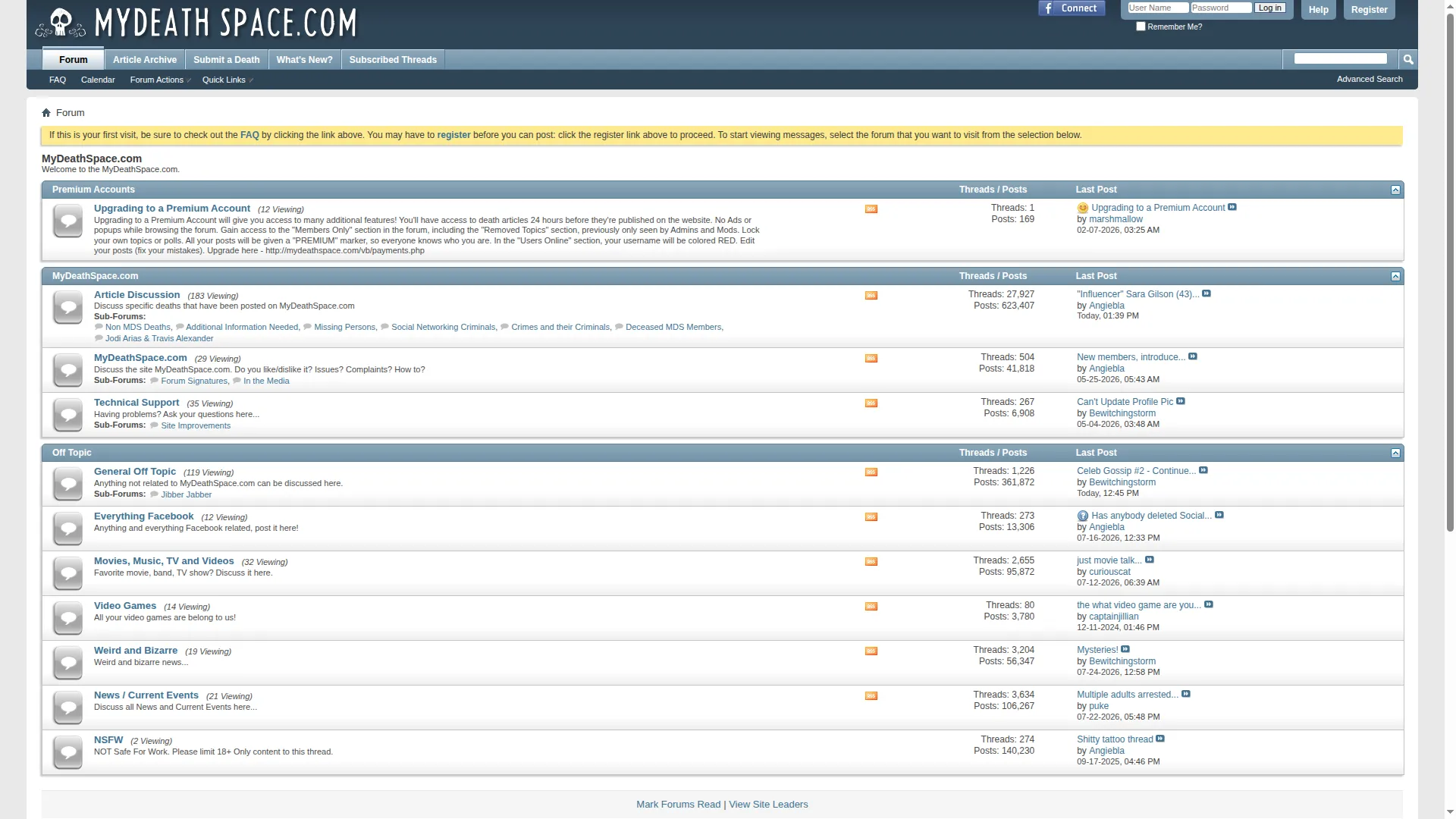Open the Forum Actions dropdown
This screenshot has height=819, width=1456.
159,80
